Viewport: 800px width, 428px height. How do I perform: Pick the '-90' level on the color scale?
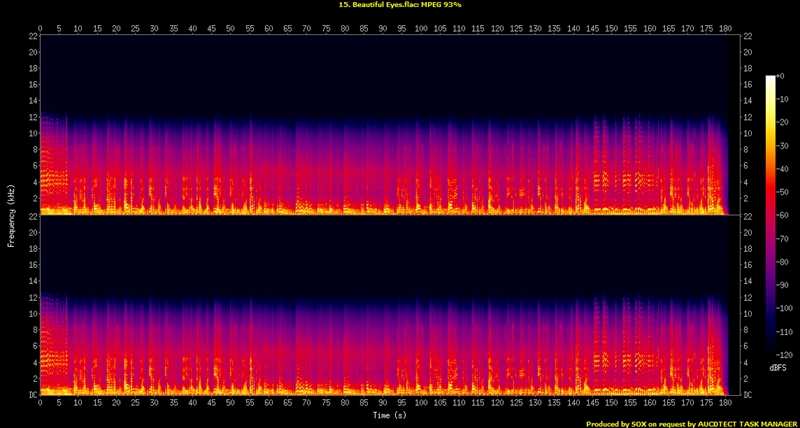[x=784, y=286]
